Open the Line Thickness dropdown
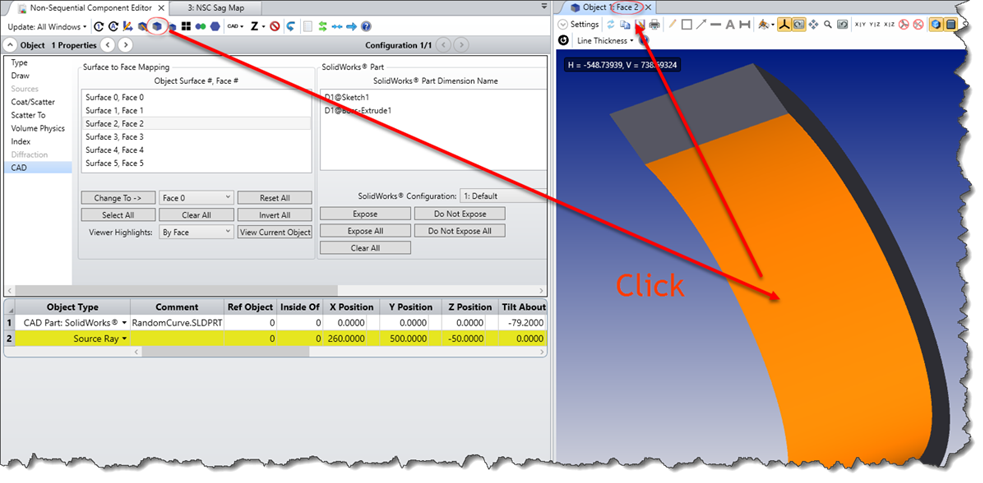Image resolution: width=983 pixels, height=483 pixels. [605, 41]
